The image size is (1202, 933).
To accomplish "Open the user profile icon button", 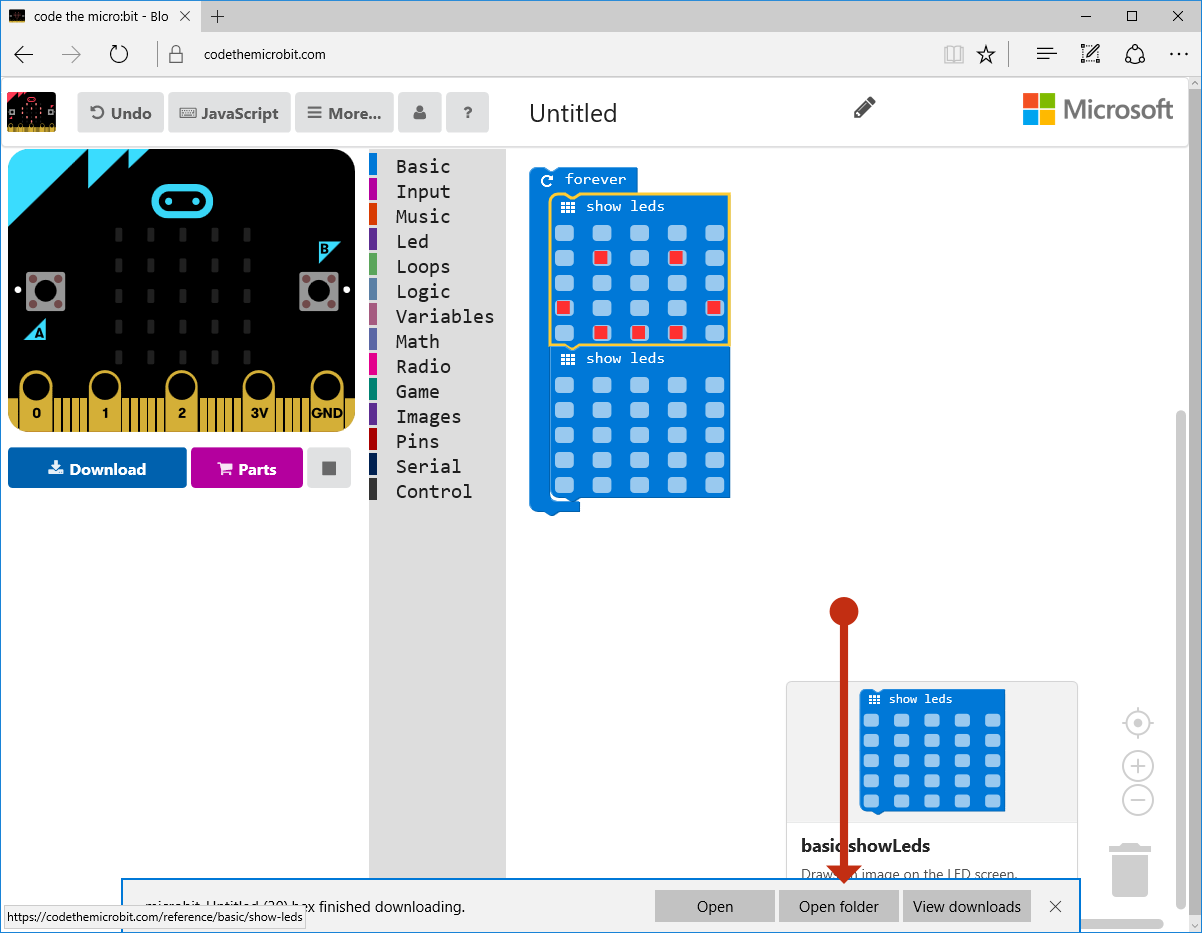I will coord(420,113).
